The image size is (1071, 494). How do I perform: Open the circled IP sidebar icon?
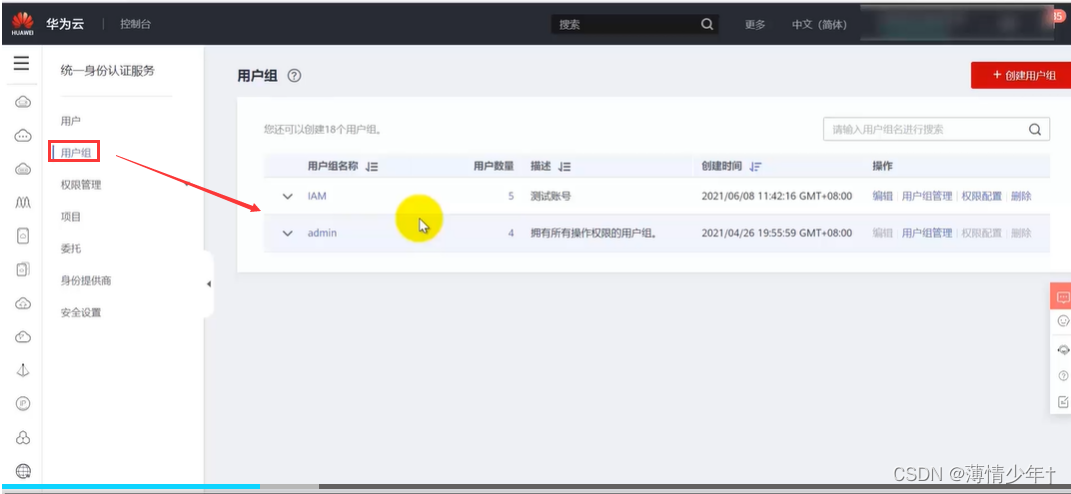[x=23, y=404]
